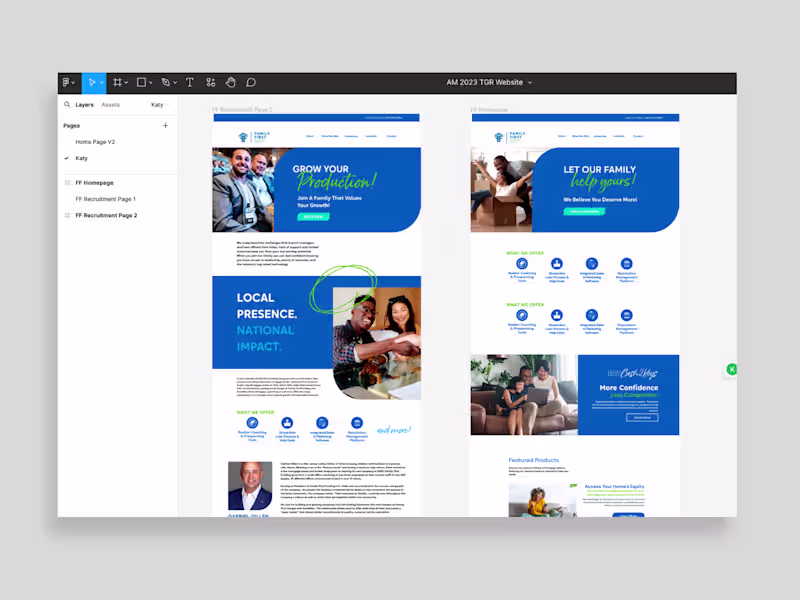The height and width of the screenshot is (600, 800).
Task: Select the Local Presence National Impact text
Action: (266, 322)
